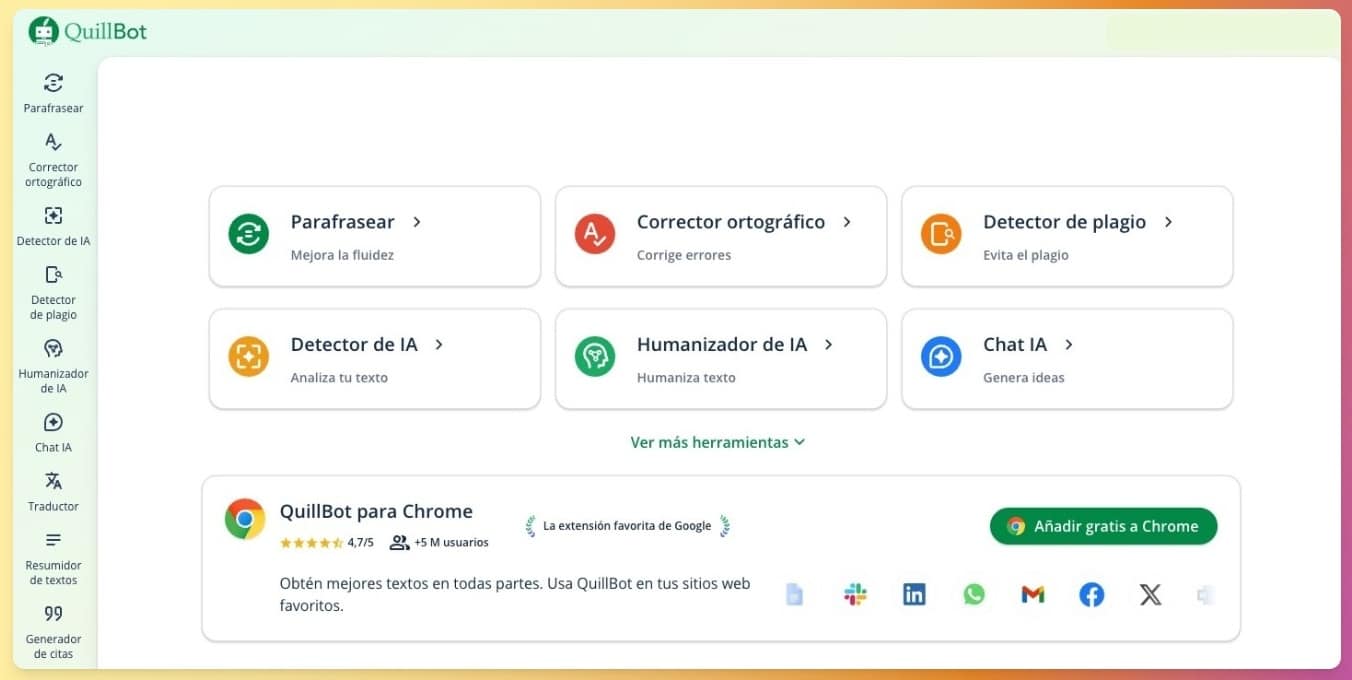1352x680 pixels.
Task: Click the Humaniza texto subtitle
Action: (x=686, y=378)
